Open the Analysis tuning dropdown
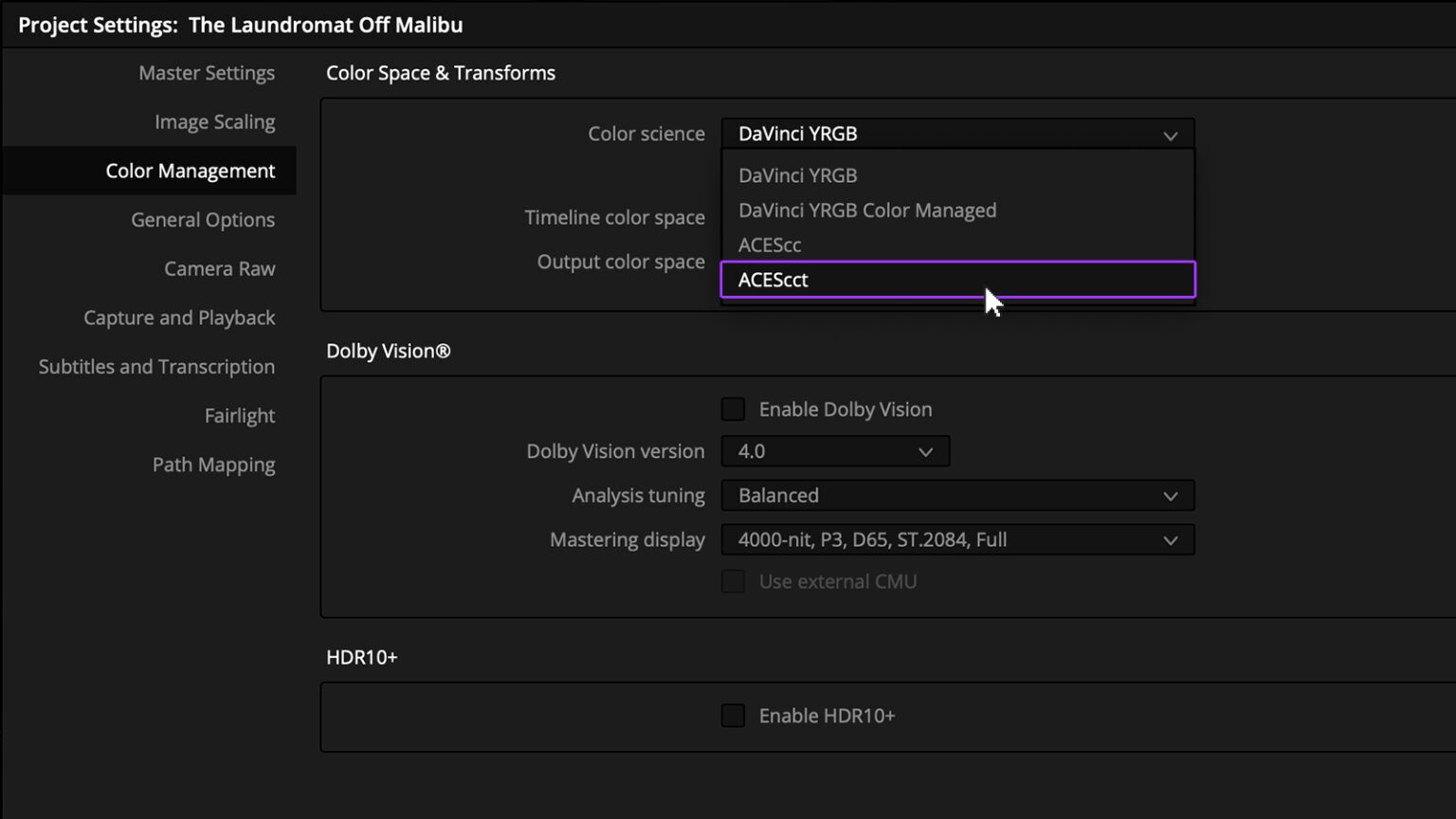 pos(957,495)
